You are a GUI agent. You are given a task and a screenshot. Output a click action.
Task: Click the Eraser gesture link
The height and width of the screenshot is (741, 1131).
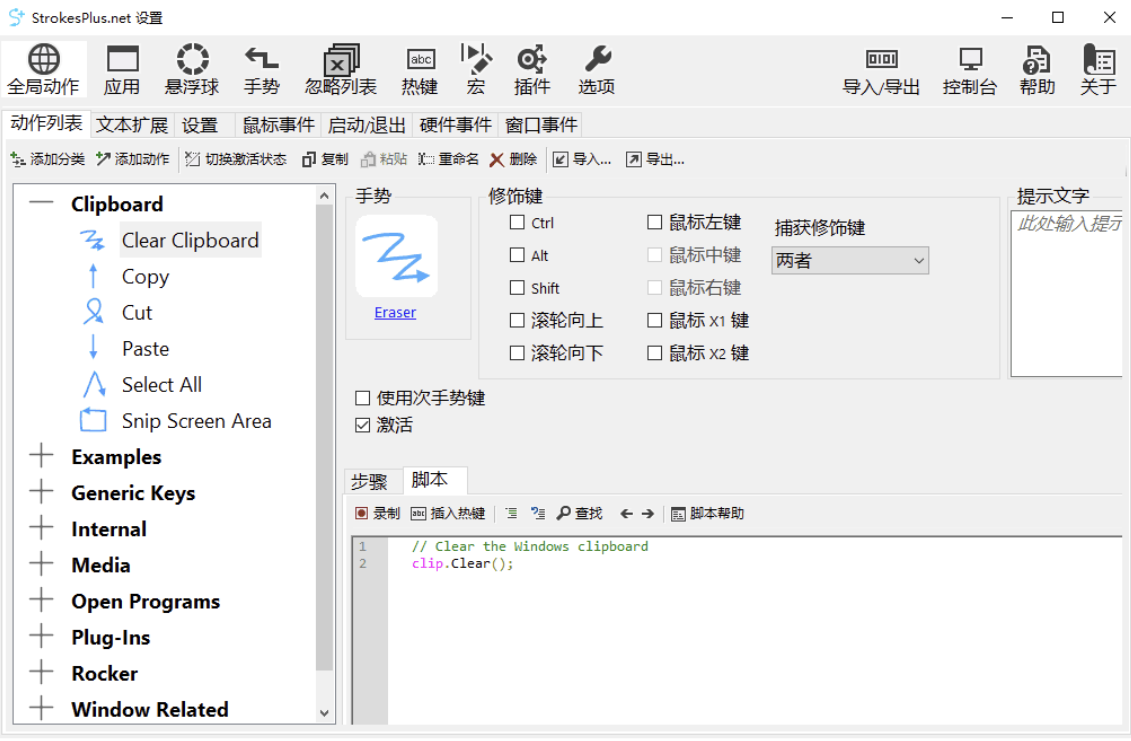coord(395,312)
